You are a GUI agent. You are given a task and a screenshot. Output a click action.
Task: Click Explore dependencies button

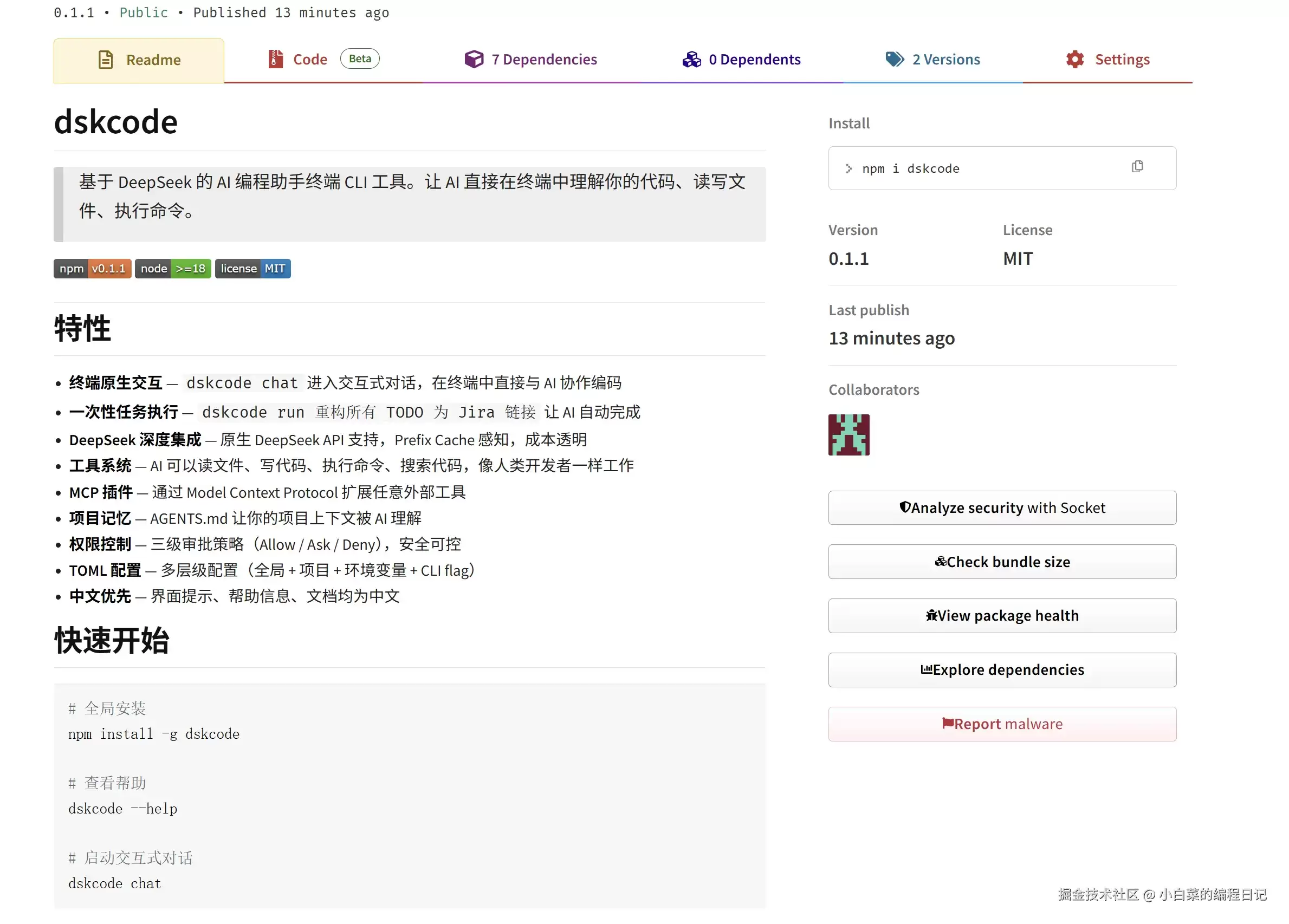1002,669
